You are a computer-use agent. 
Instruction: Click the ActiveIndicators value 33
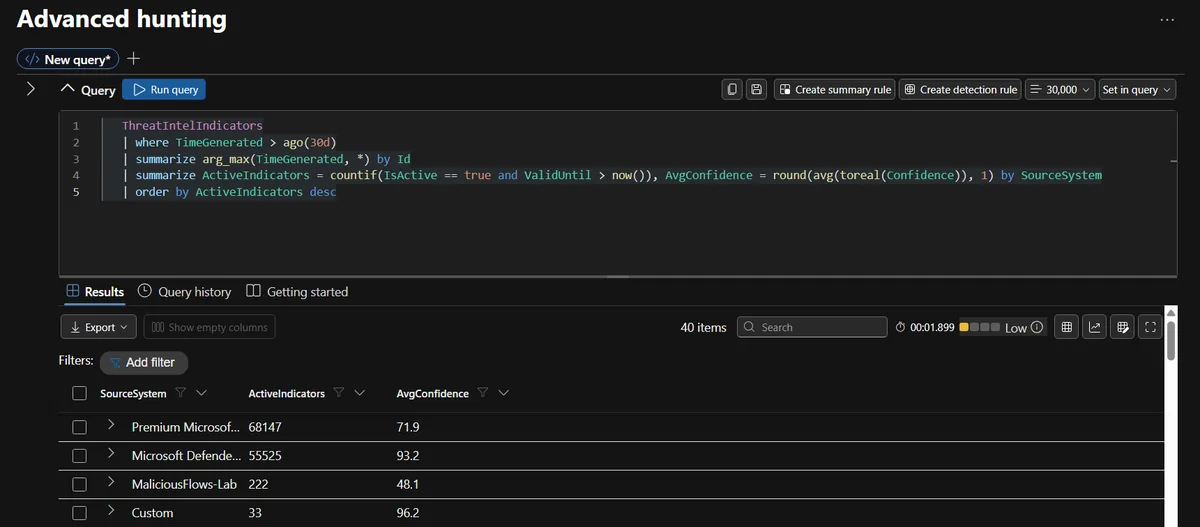(x=255, y=513)
